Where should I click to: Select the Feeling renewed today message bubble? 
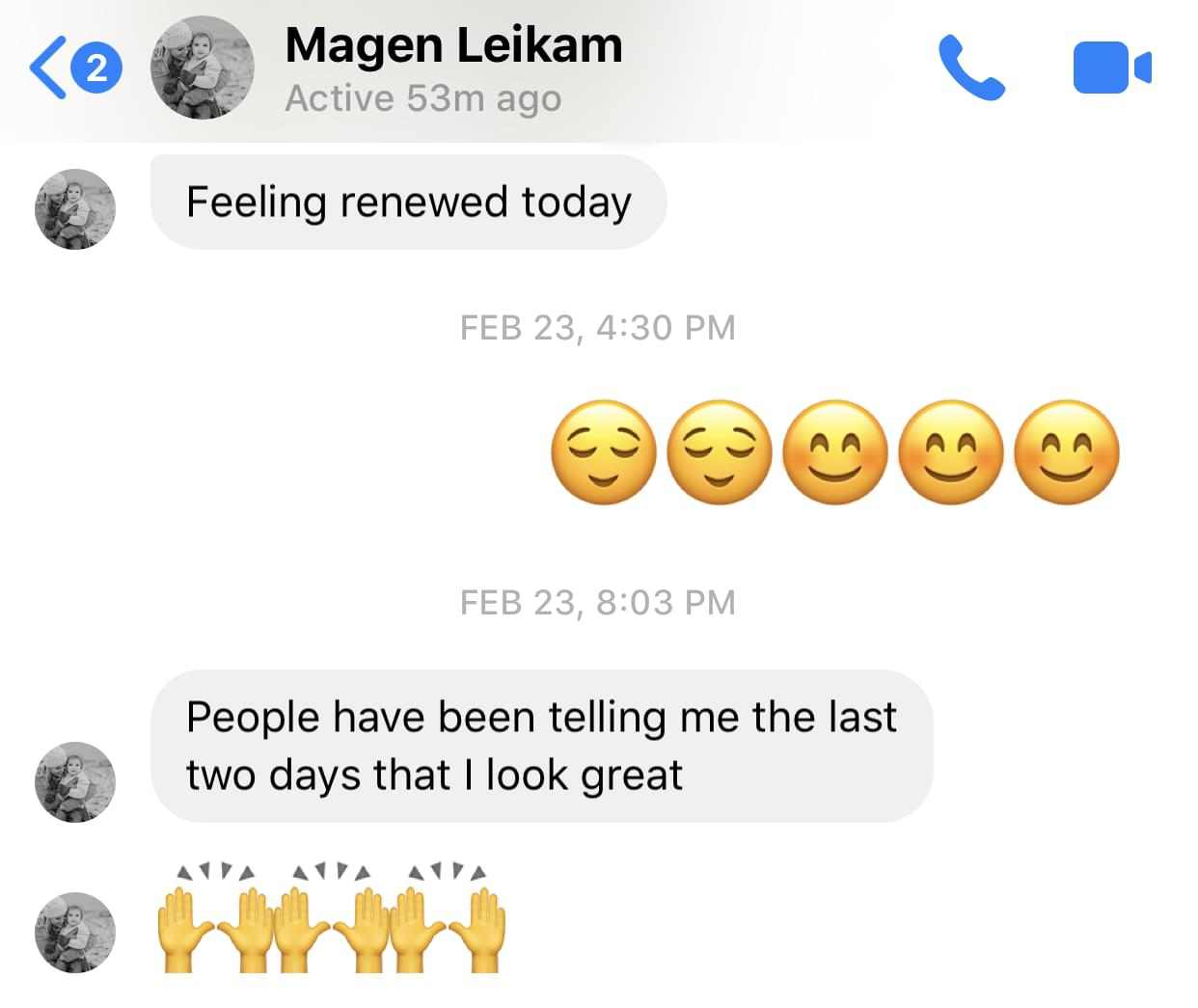409,202
